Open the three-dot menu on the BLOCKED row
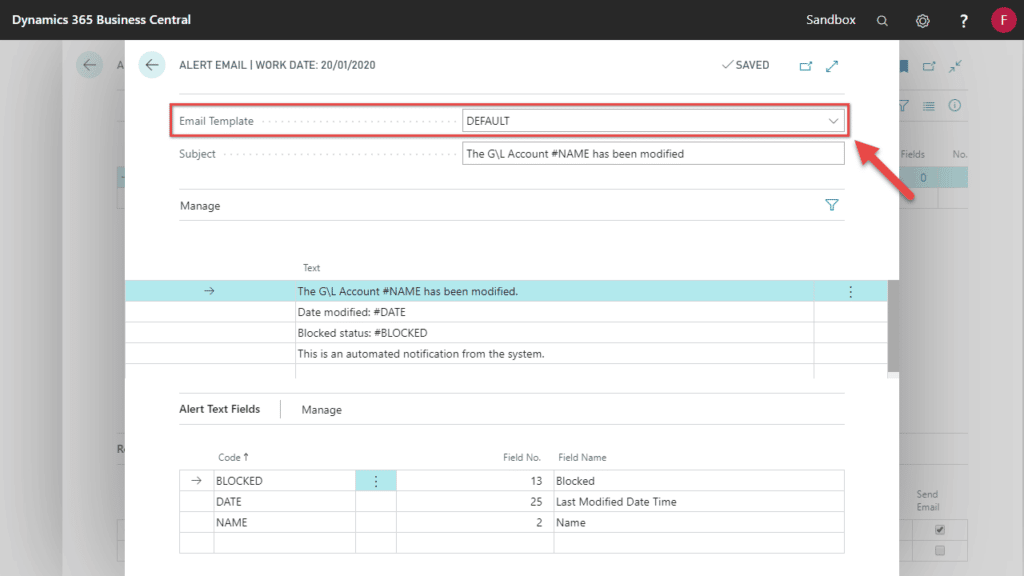 pyautogui.click(x=376, y=480)
